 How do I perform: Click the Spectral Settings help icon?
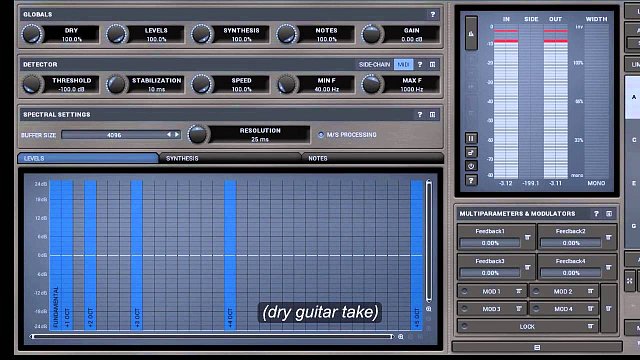[x=420, y=115]
